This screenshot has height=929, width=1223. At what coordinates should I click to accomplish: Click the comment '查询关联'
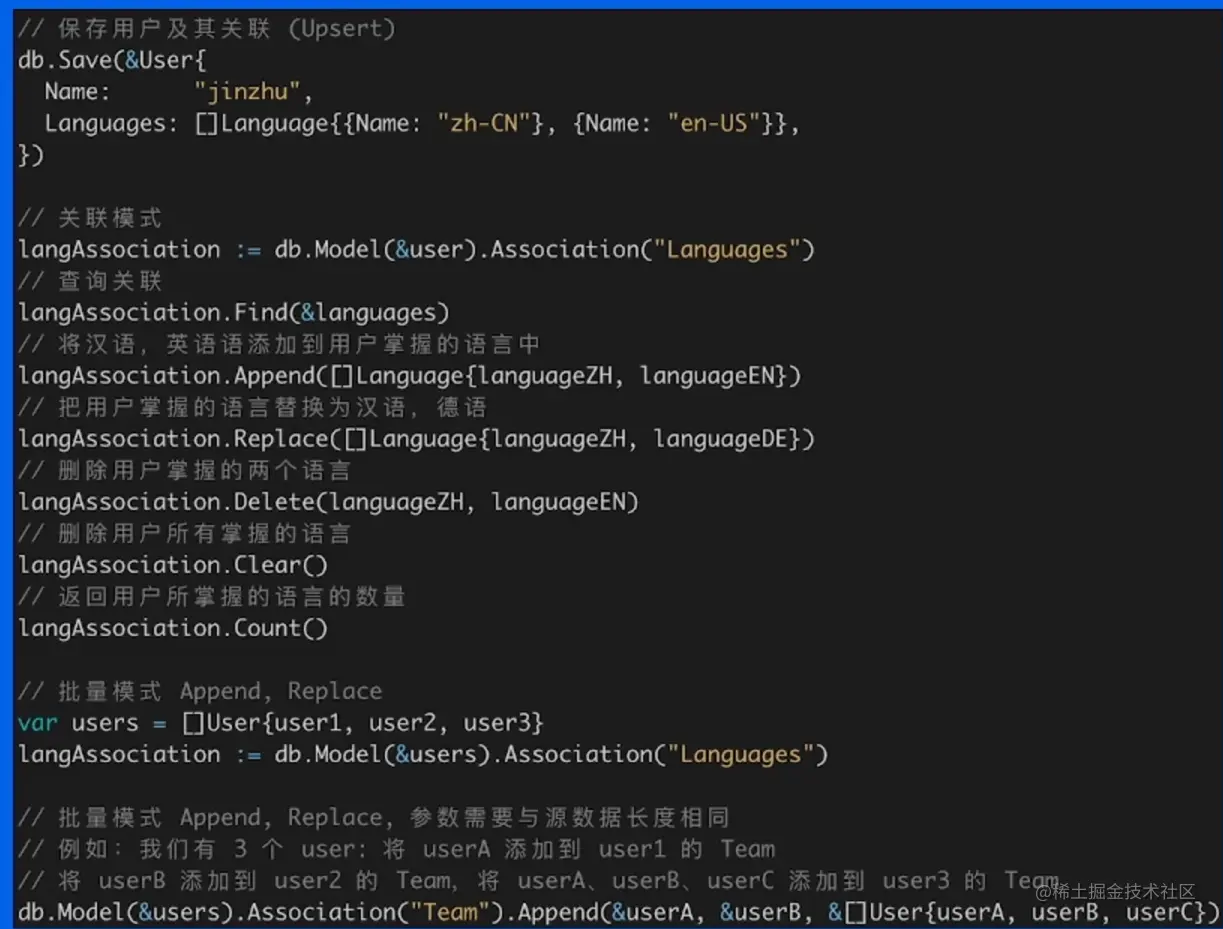(x=90, y=281)
